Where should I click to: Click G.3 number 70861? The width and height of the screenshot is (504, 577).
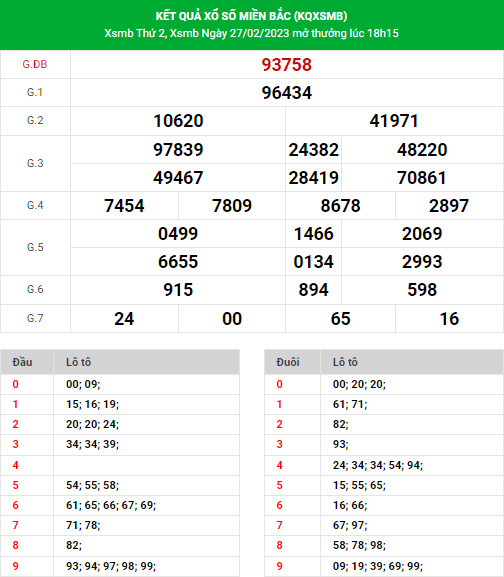click(422, 178)
